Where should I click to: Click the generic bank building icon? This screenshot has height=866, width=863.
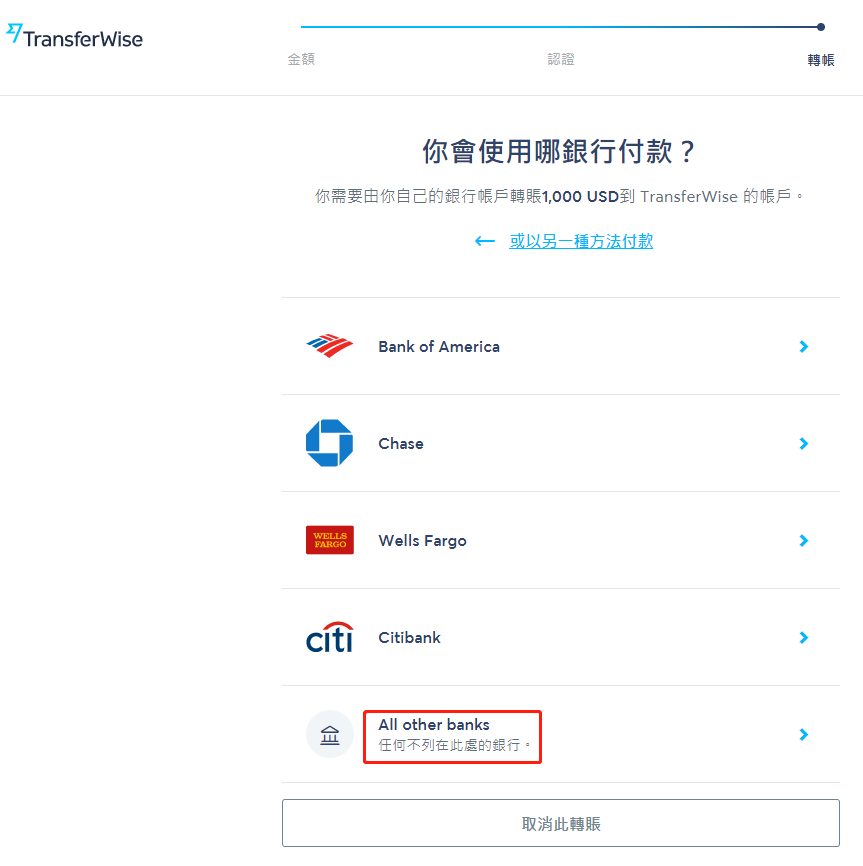pos(330,734)
